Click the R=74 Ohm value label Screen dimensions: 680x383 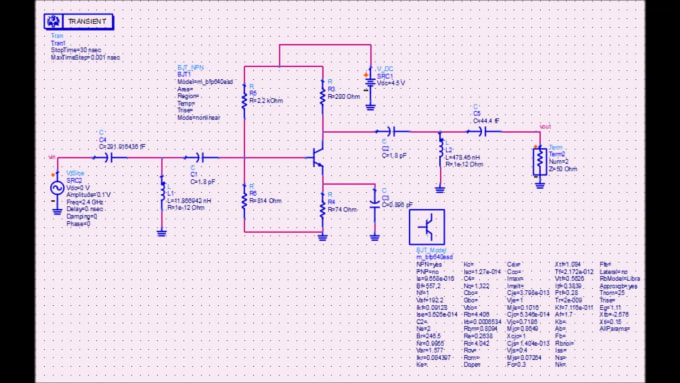coord(343,210)
